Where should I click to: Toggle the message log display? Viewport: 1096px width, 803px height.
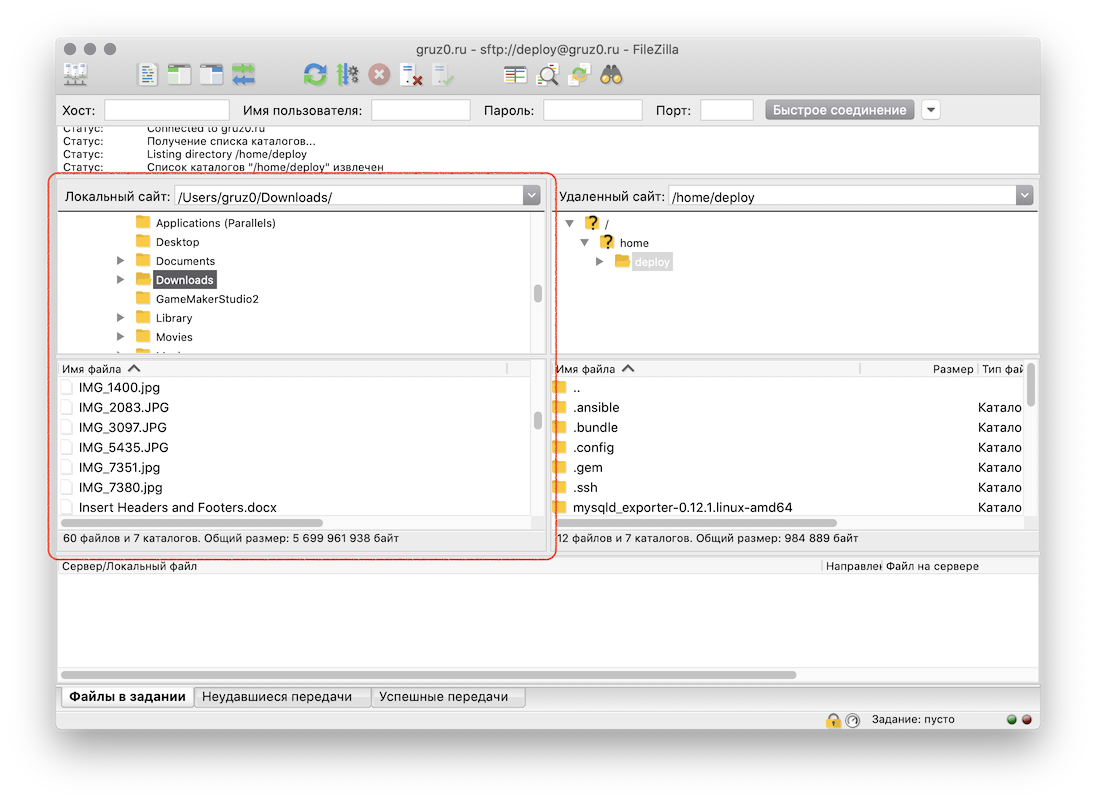[148, 74]
